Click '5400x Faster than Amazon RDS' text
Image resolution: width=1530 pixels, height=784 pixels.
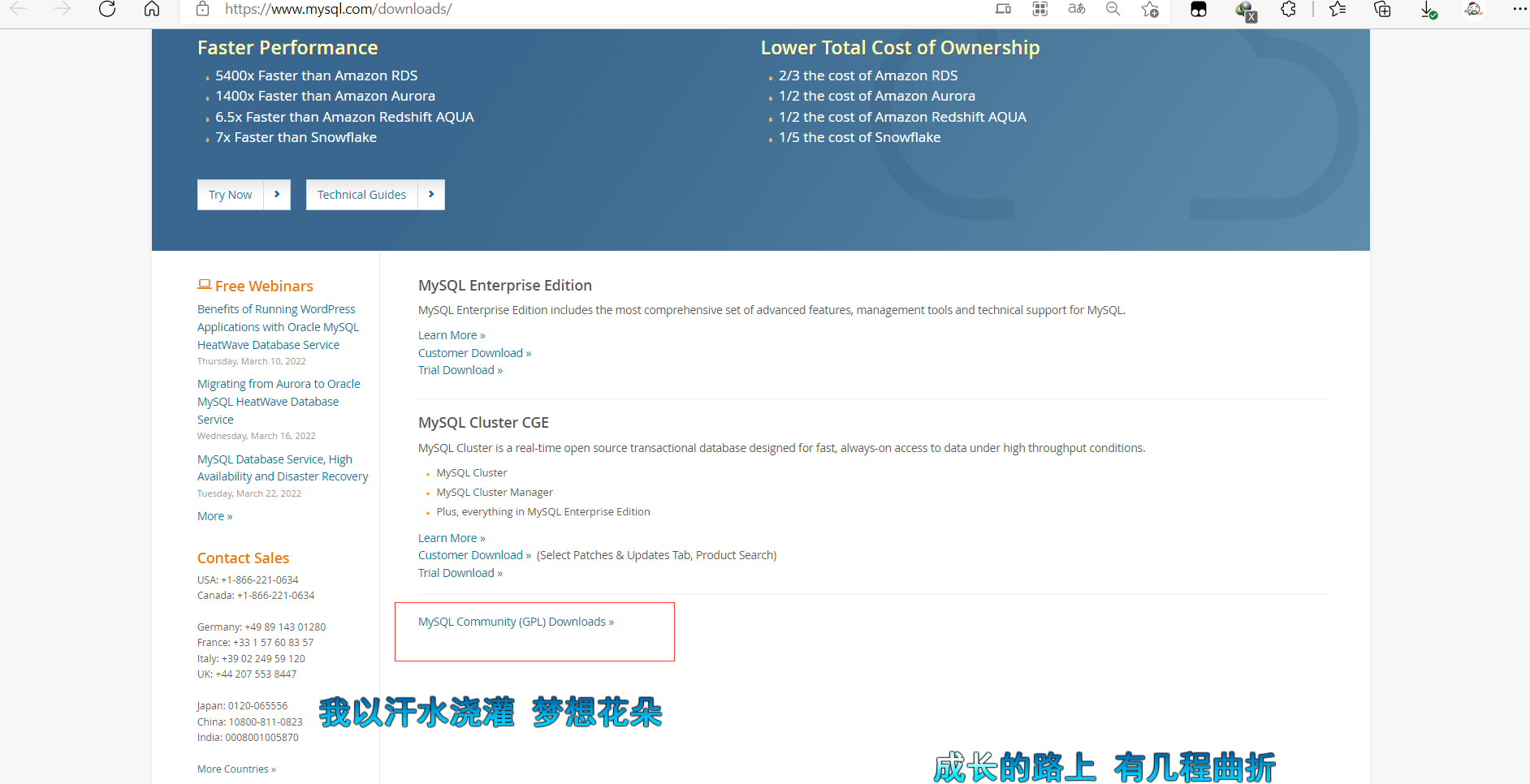[x=317, y=75]
